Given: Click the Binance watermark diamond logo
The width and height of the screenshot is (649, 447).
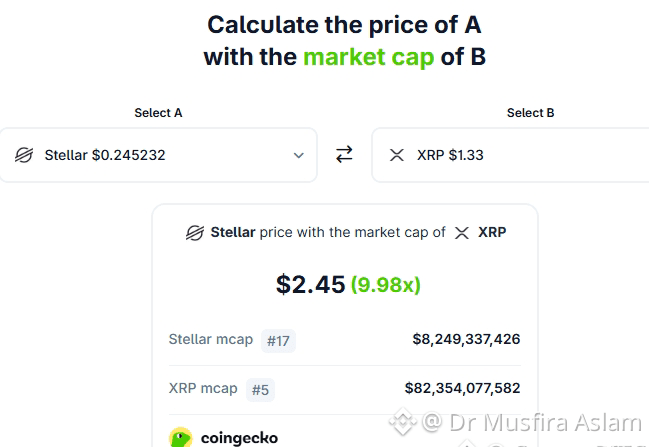Looking at the screenshot, I should [x=402, y=422].
